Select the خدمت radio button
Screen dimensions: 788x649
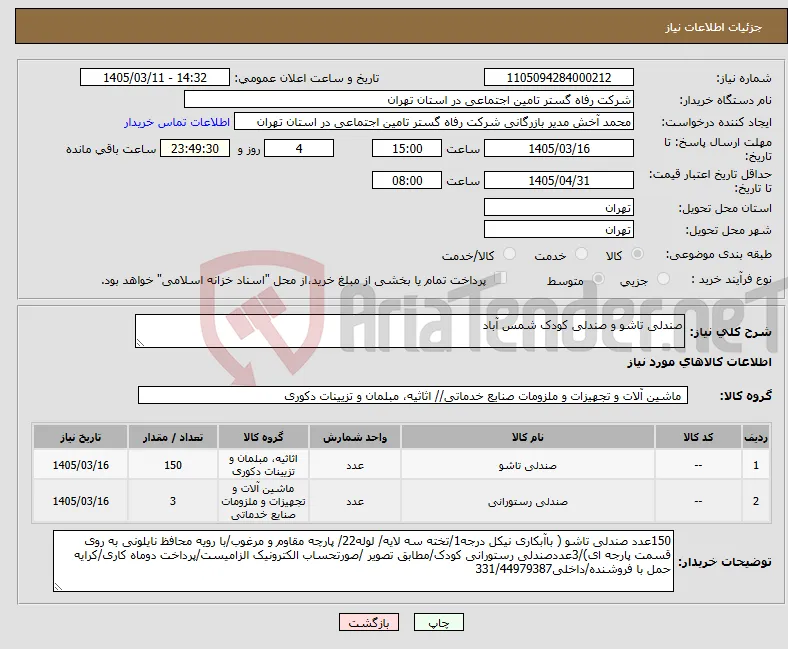(x=581, y=254)
